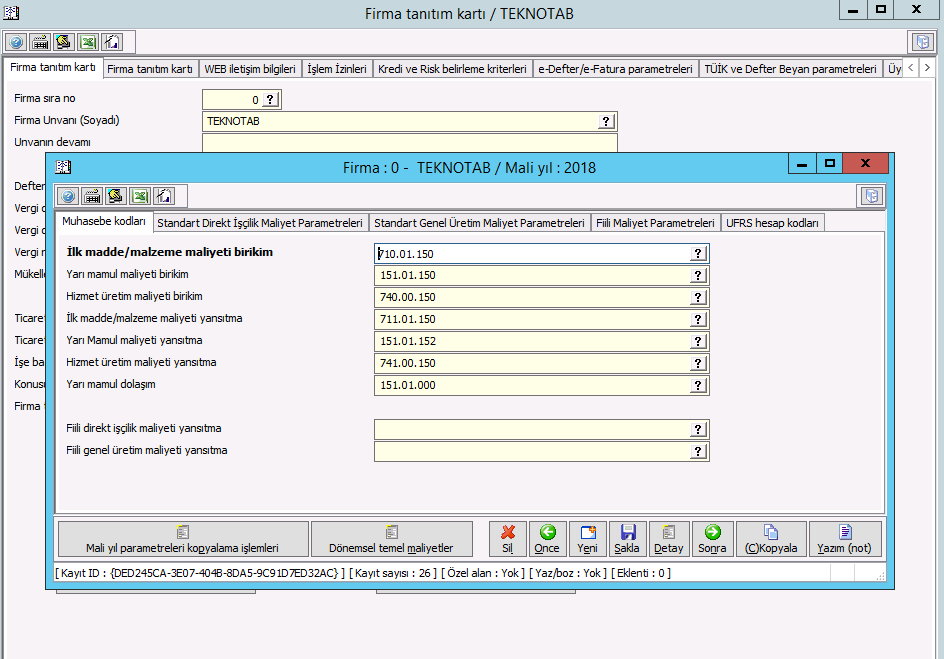Switch to Fiili Maliyet Parametreleri tab
This screenshot has height=659, width=944.
pyautogui.click(x=655, y=223)
